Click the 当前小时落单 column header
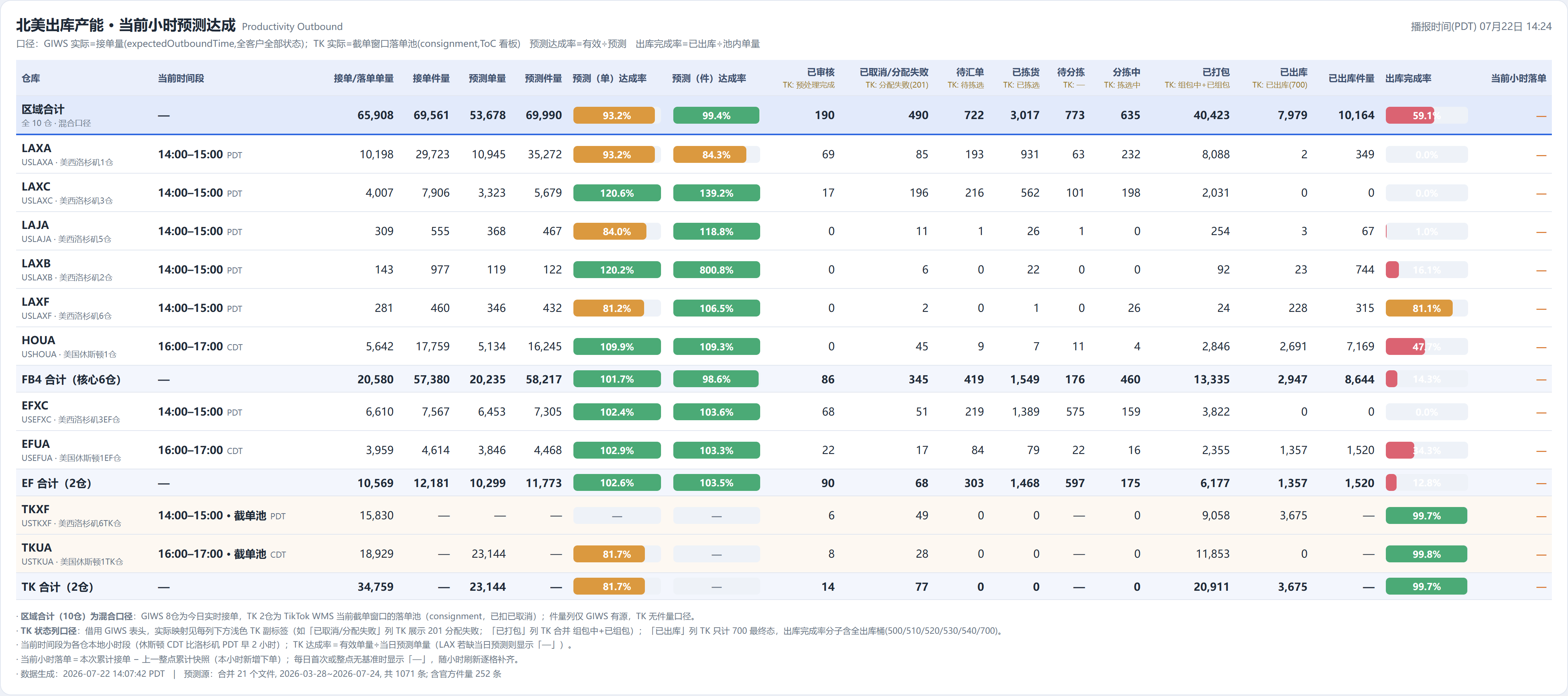Screen dimensions: 1568x696 pyautogui.click(x=1518, y=78)
